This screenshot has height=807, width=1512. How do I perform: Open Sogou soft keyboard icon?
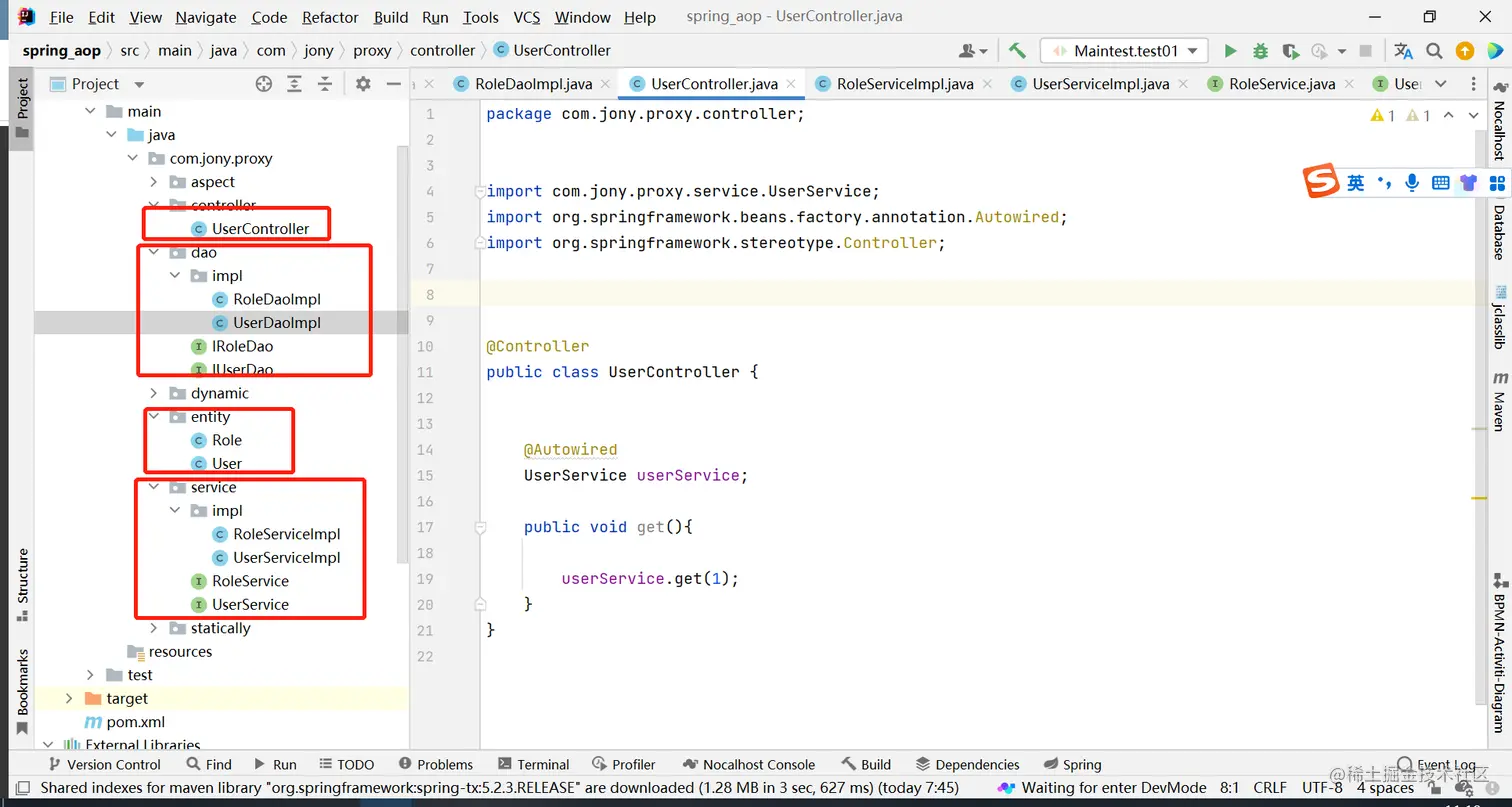(1440, 182)
